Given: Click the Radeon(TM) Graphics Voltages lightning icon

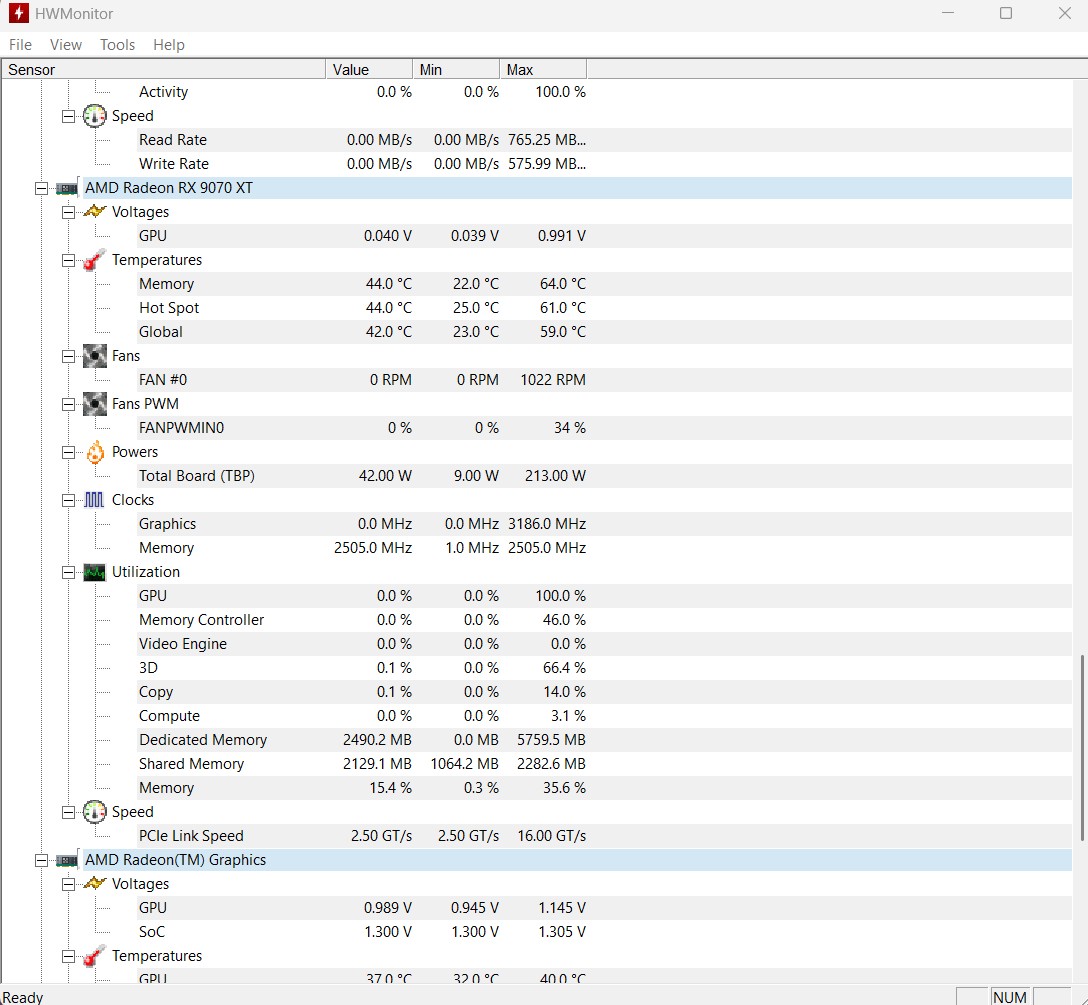Looking at the screenshot, I should 94,884.
